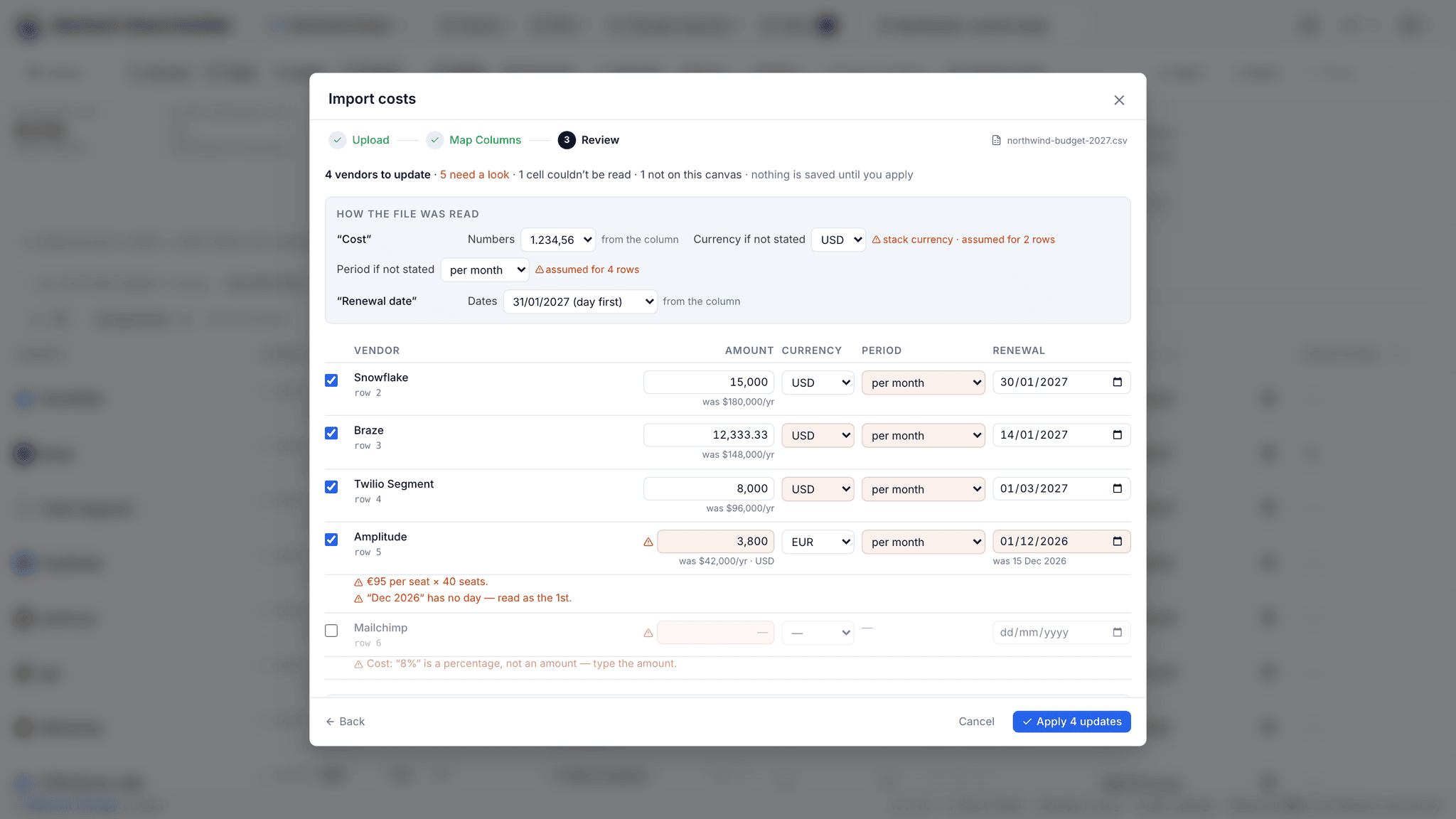1456x819 pixels.
Task: Click the Braze amount field 12,333.33
Action: pyautogui.click(x=709, y=435)
